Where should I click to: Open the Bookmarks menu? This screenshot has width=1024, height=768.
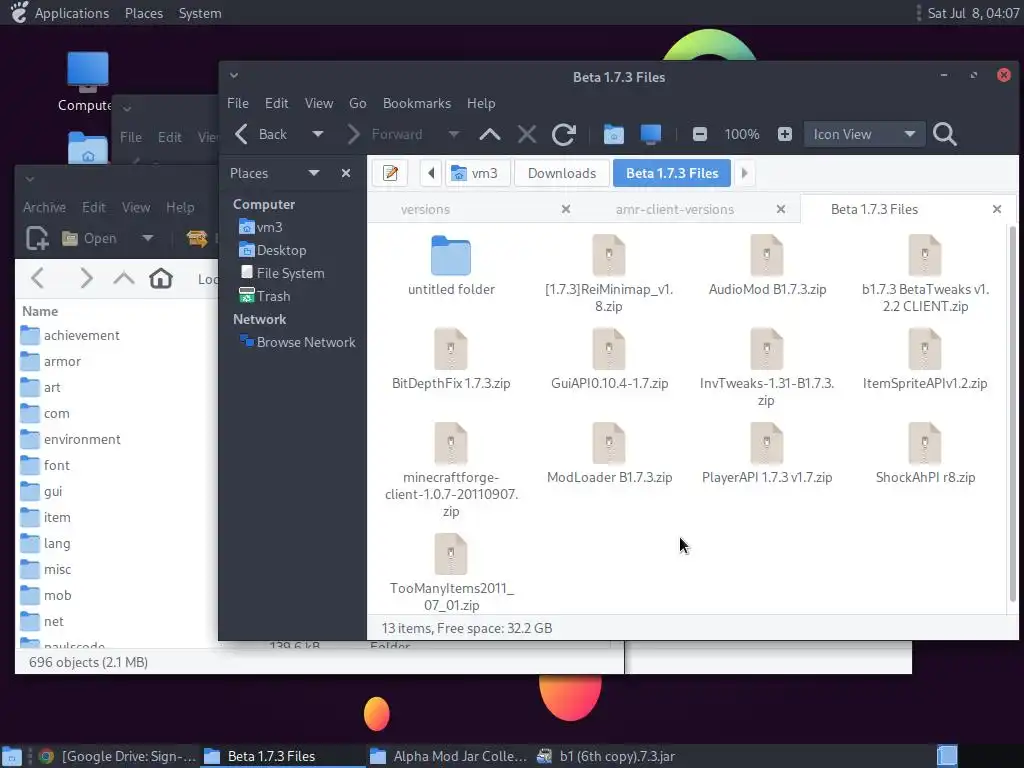pyautogui.click(x=417, y=103)
